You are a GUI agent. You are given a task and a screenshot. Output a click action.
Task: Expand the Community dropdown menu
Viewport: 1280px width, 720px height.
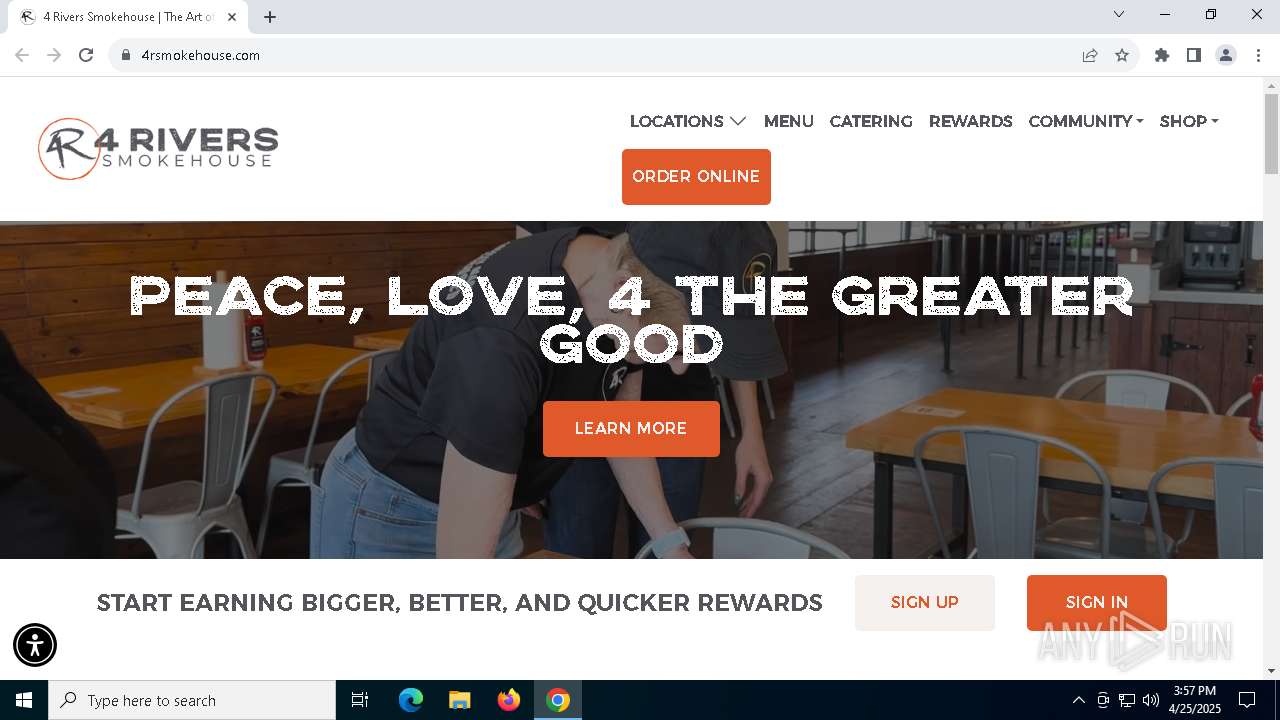click(1086, 121)
